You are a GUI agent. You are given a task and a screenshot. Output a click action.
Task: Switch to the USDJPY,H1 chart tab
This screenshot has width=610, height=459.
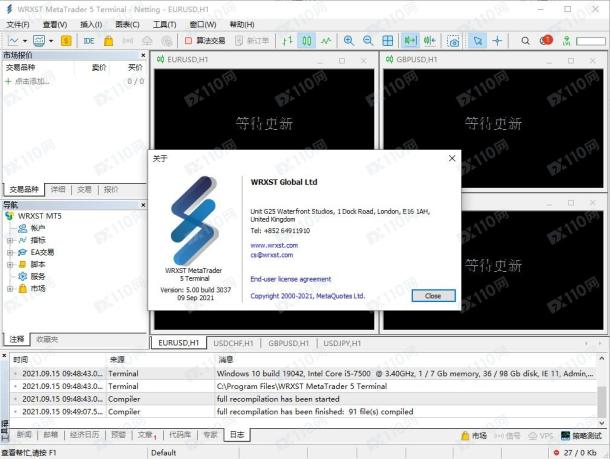coord(342,343)
